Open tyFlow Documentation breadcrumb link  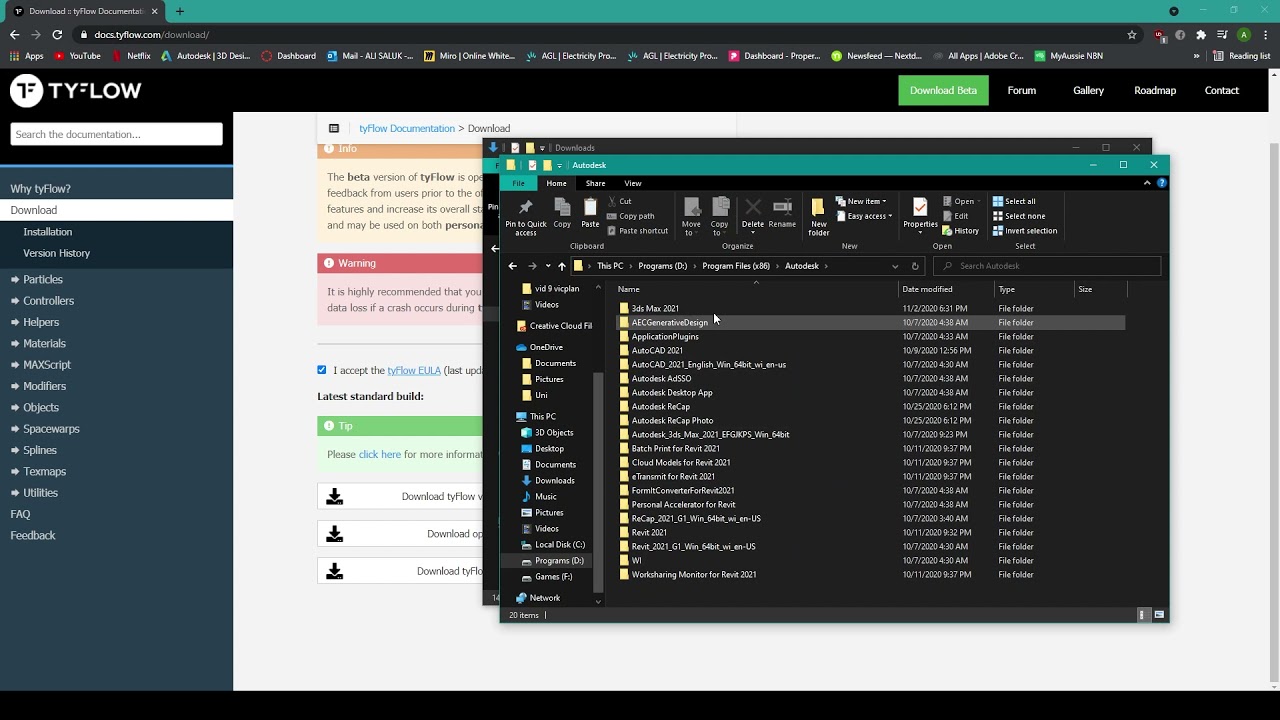pos(407,128)
